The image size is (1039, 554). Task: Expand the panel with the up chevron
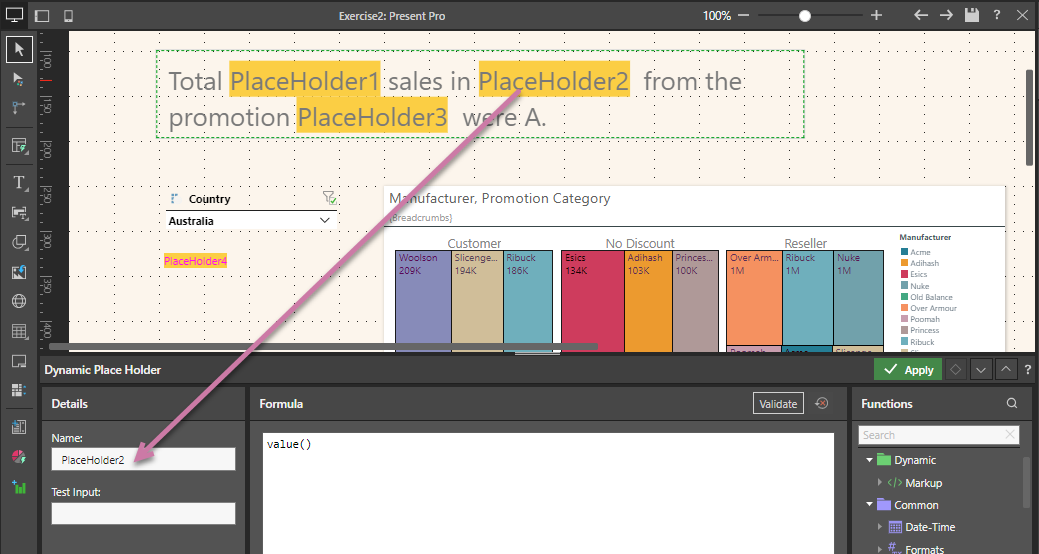tap(1006, 370)
